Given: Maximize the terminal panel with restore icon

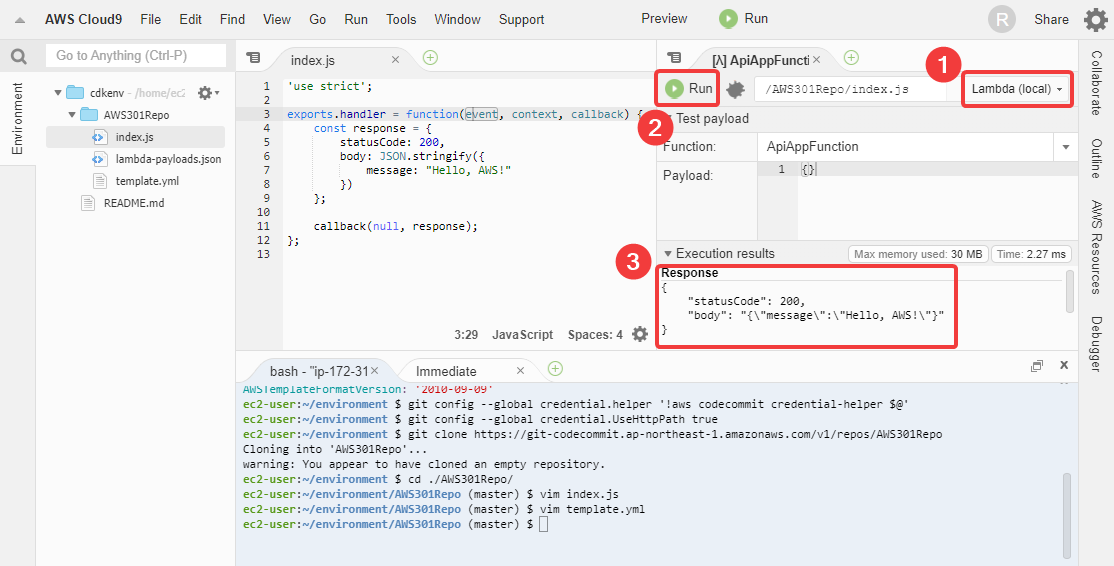Looking at the screenshot, I should tap(1037, 366).
